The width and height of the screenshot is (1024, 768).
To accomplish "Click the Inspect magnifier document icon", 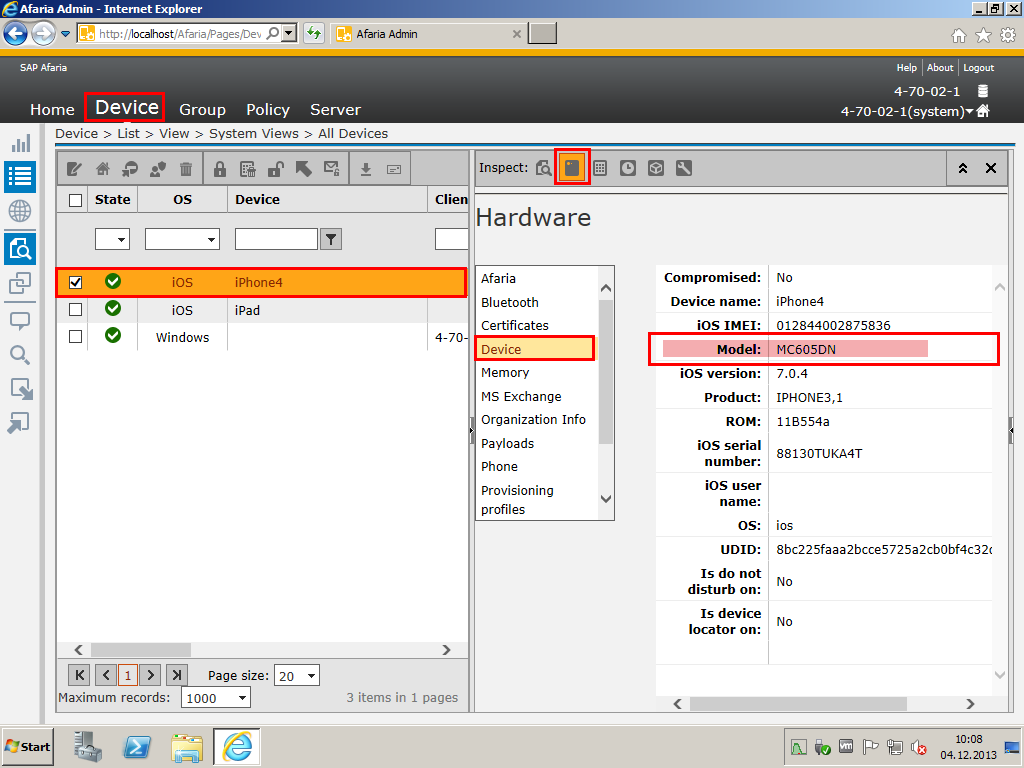I will pyautogui.click(x=543, y=168).
